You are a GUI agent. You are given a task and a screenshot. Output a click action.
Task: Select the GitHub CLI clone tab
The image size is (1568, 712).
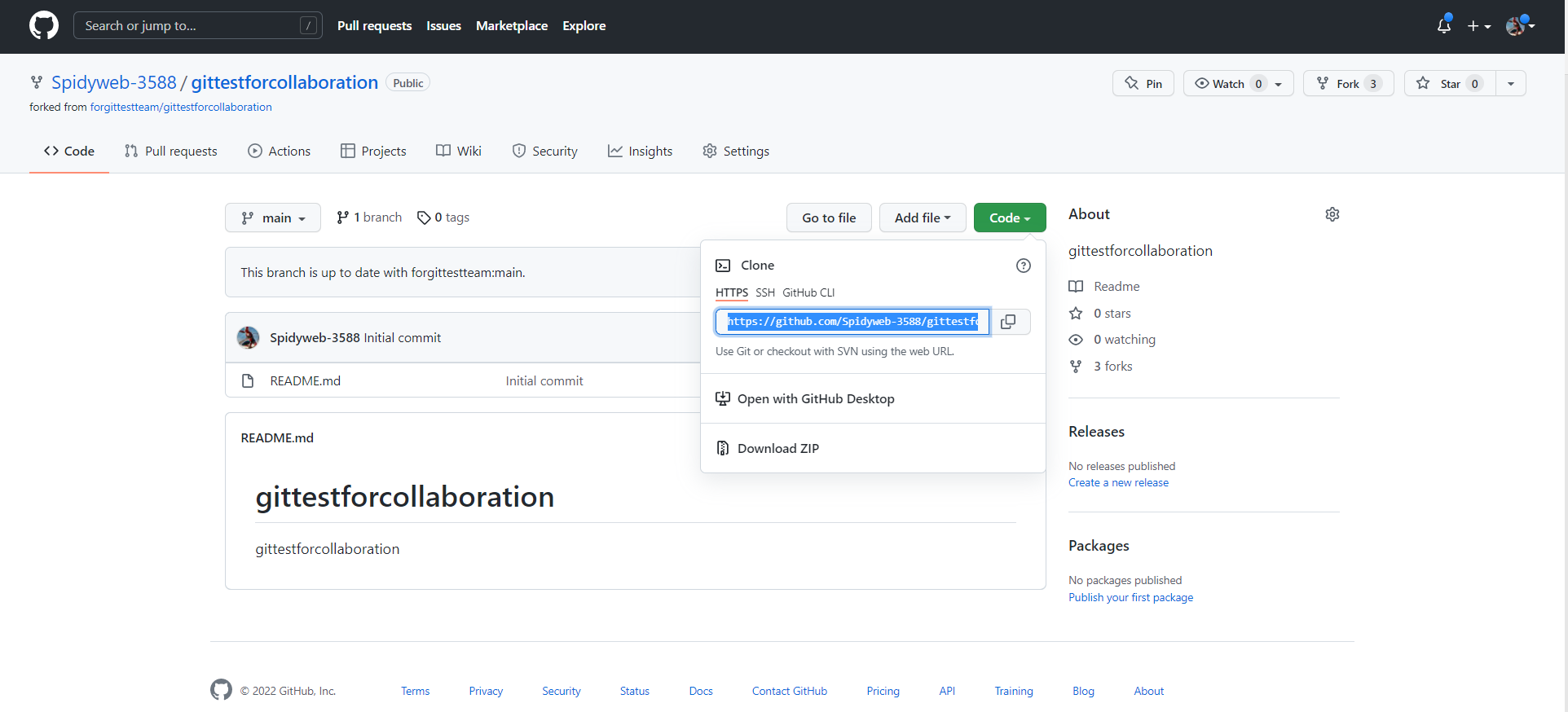pyautogui.click(x=808, y=292)
